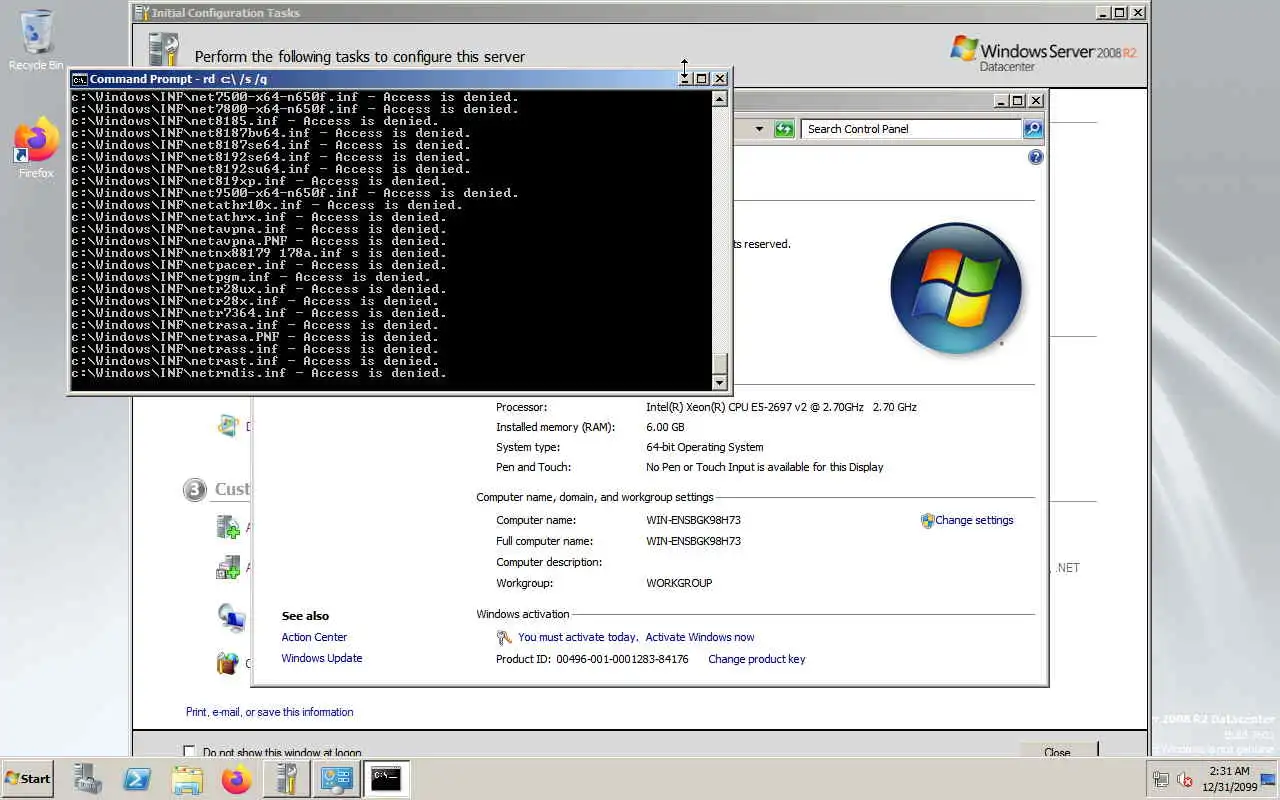Click the 6.00 GB installed memory value
This screenshot has width=1280, height=800.
(665, 427)
